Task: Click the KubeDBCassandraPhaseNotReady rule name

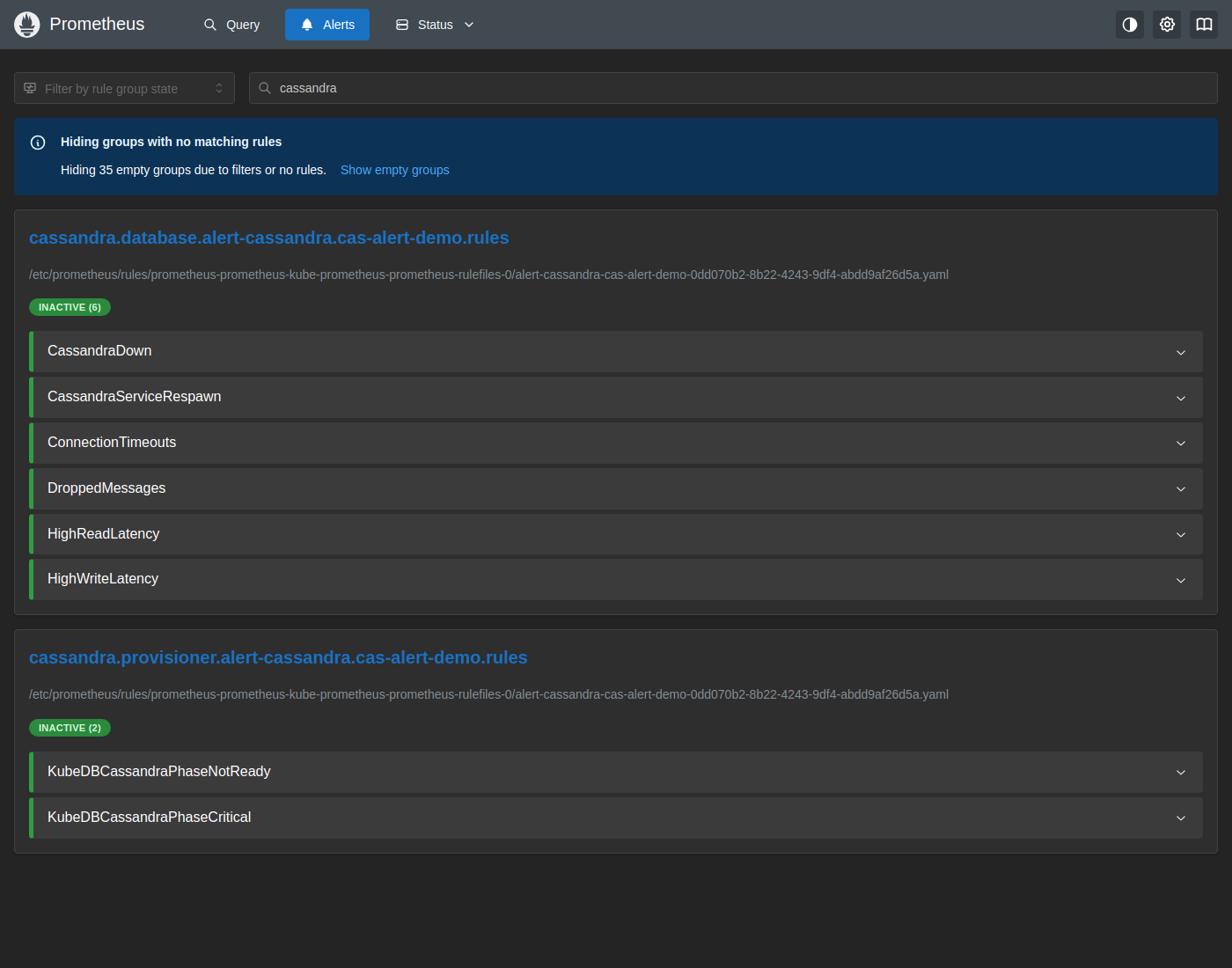Action: coord(159,772)
